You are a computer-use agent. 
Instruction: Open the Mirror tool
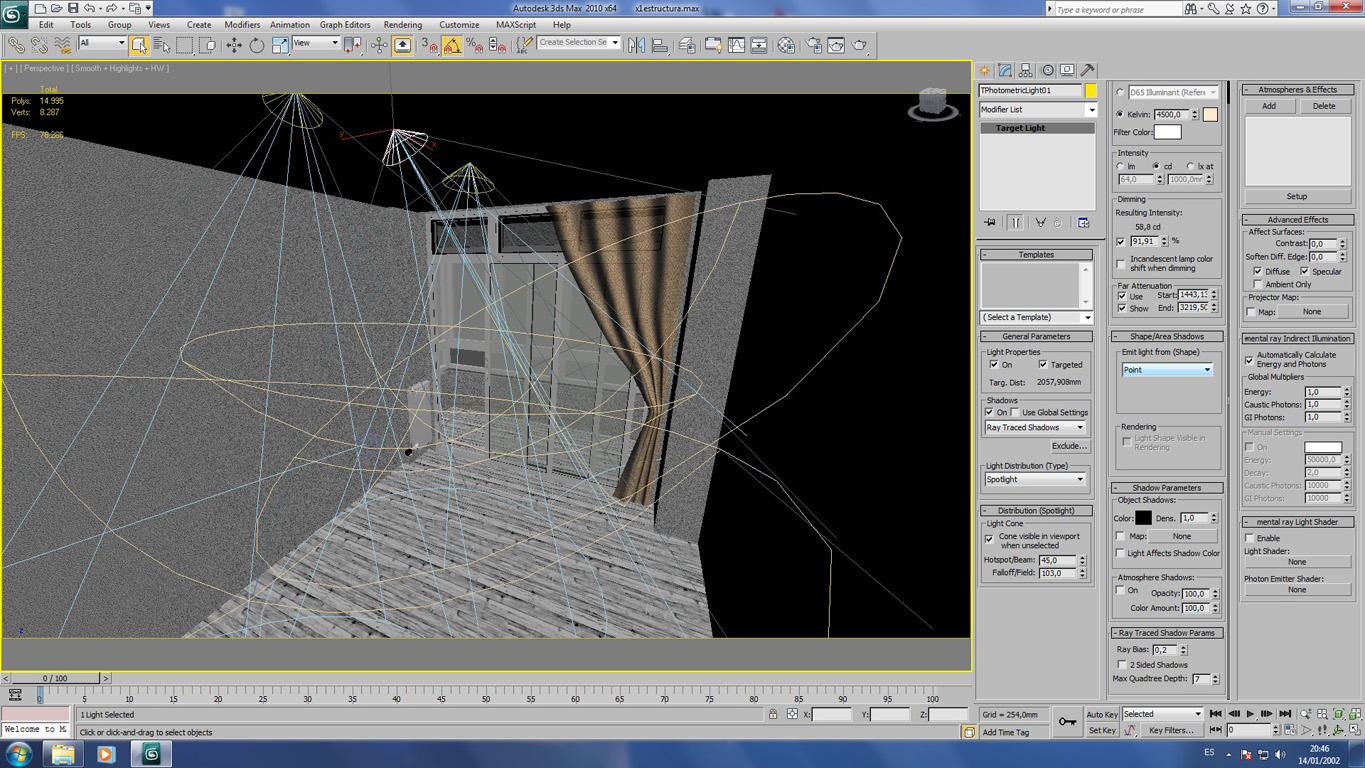[x=637, y=45]
